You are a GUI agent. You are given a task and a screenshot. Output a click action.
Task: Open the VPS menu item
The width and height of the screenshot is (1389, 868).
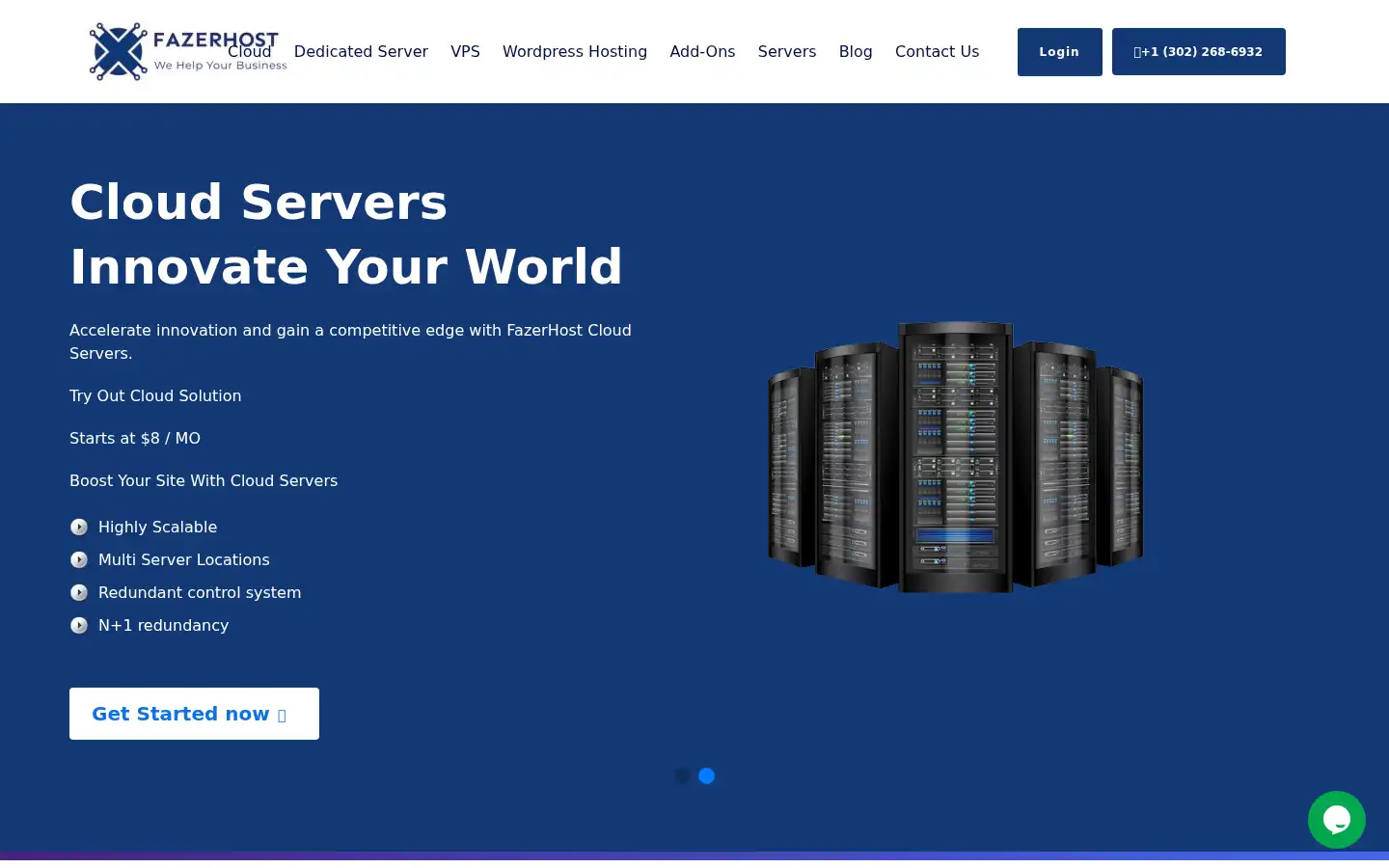[465, 52]
